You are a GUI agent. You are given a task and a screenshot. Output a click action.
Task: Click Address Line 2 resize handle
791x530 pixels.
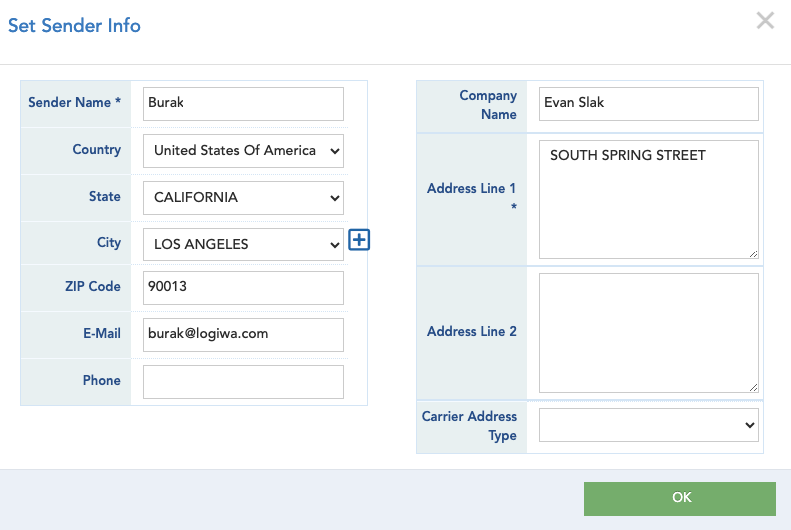[754, 387]
